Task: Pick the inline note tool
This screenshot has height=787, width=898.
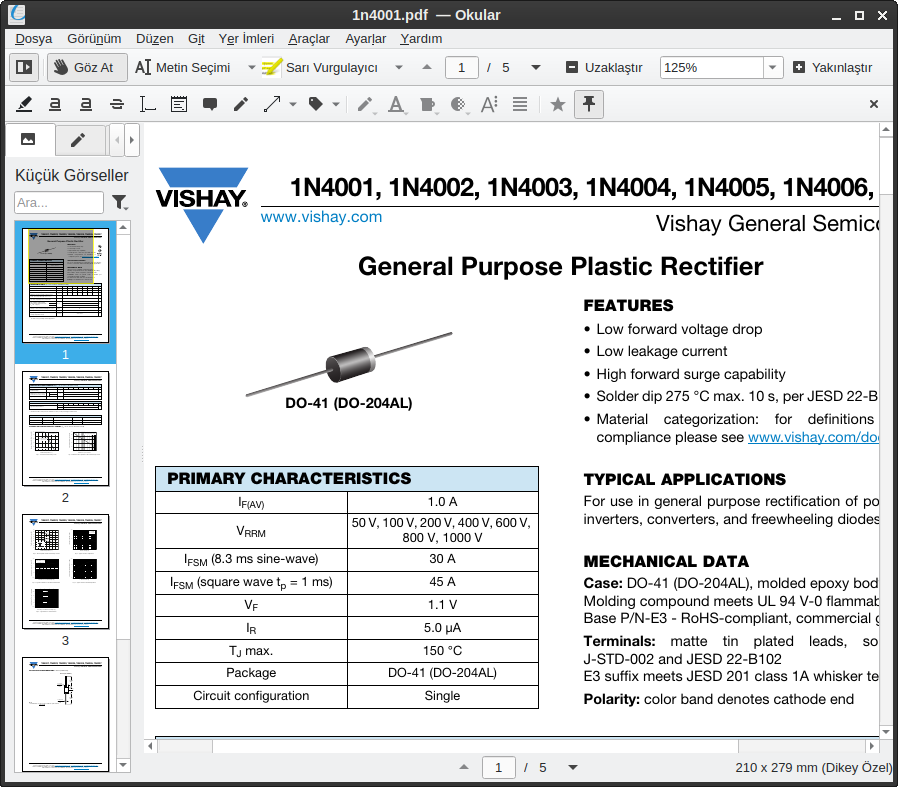Action: [x=179, y=104]
